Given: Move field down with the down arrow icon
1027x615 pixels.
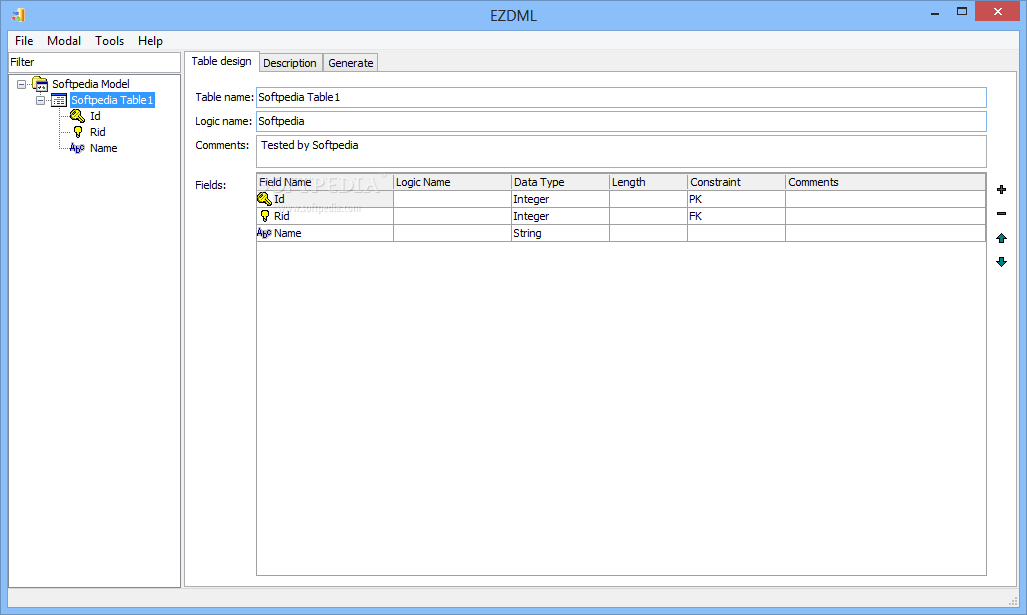Looking at the screenshot, I should click(1001, 262).
